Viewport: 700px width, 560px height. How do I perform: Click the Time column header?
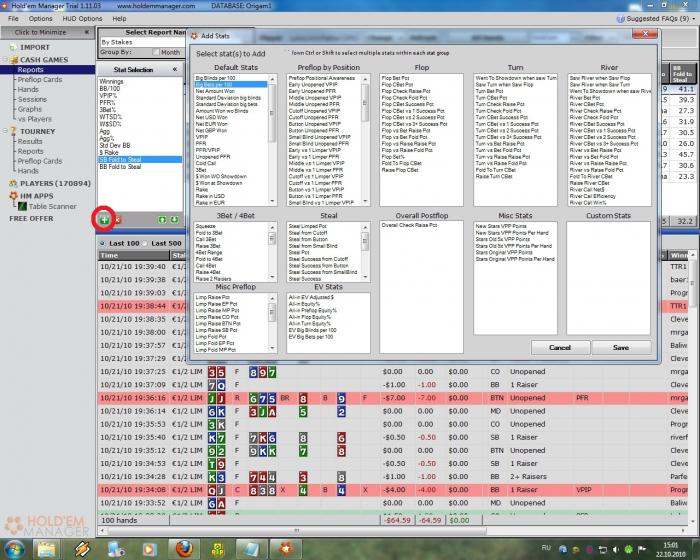(133, 255)
